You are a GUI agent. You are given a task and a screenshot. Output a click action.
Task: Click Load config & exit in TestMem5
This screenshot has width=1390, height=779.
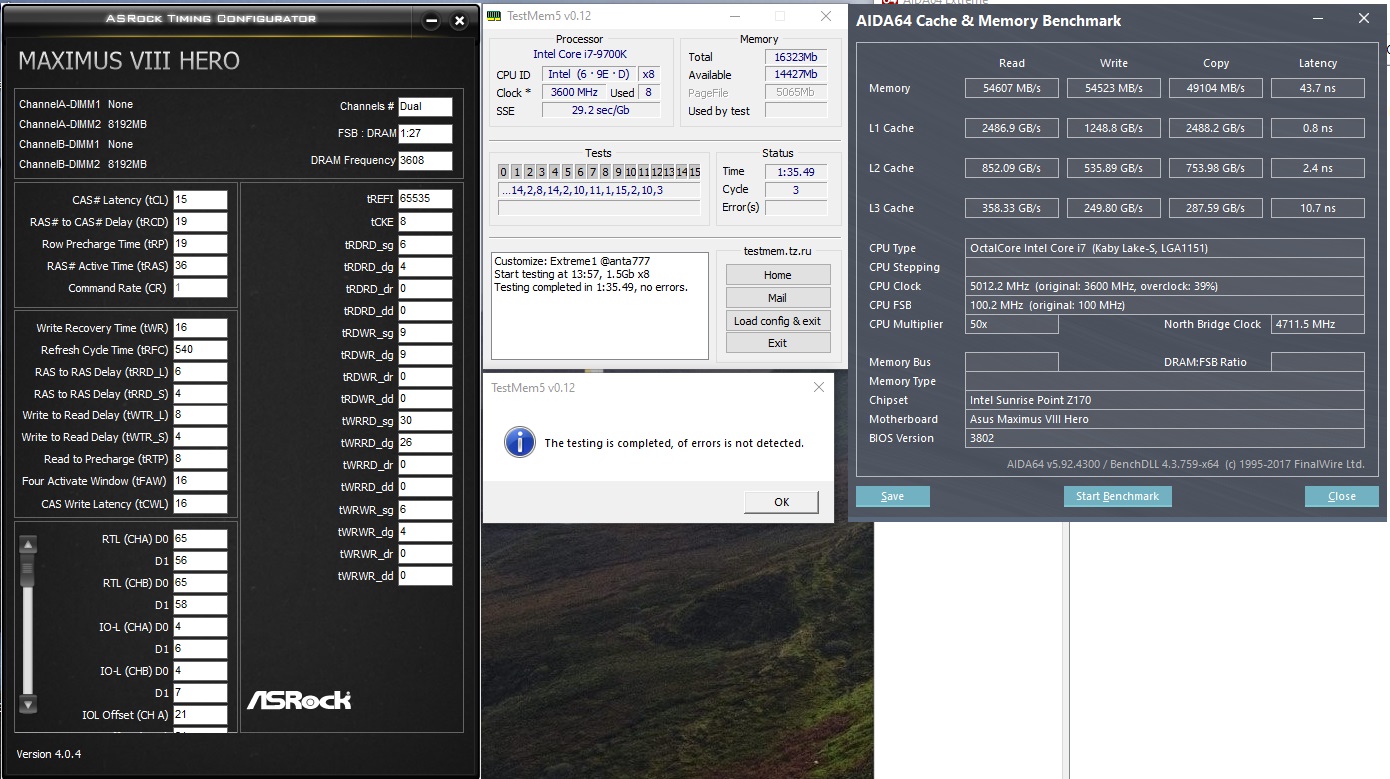778,321
